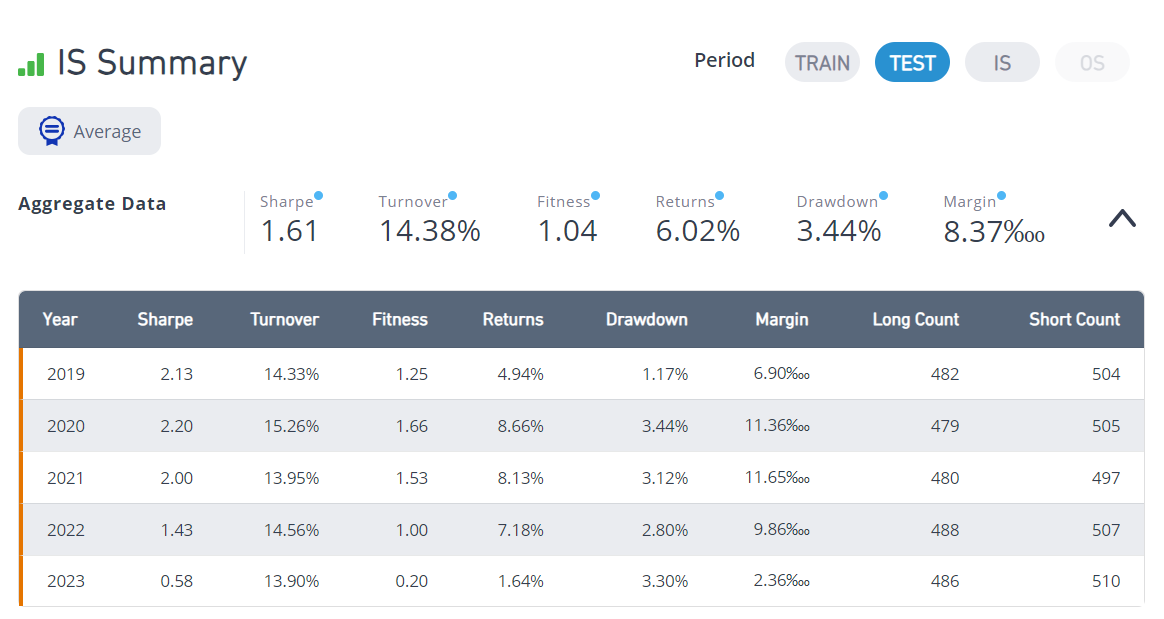Sort table by Sharpe column header
The image size is (1164, 619).
click(165, 319)
